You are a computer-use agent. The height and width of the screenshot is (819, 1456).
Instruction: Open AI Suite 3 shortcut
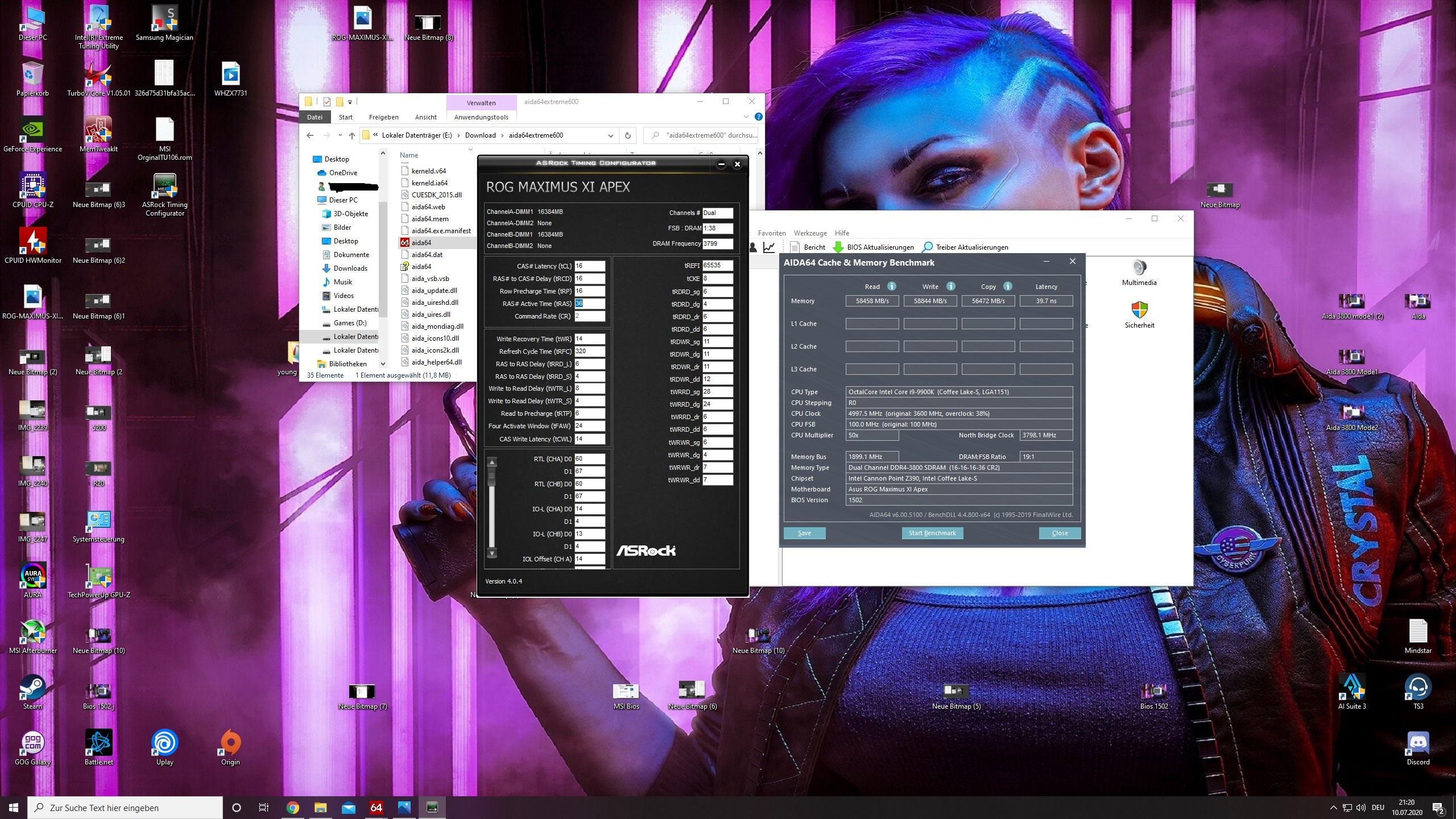pos(1352,693)
